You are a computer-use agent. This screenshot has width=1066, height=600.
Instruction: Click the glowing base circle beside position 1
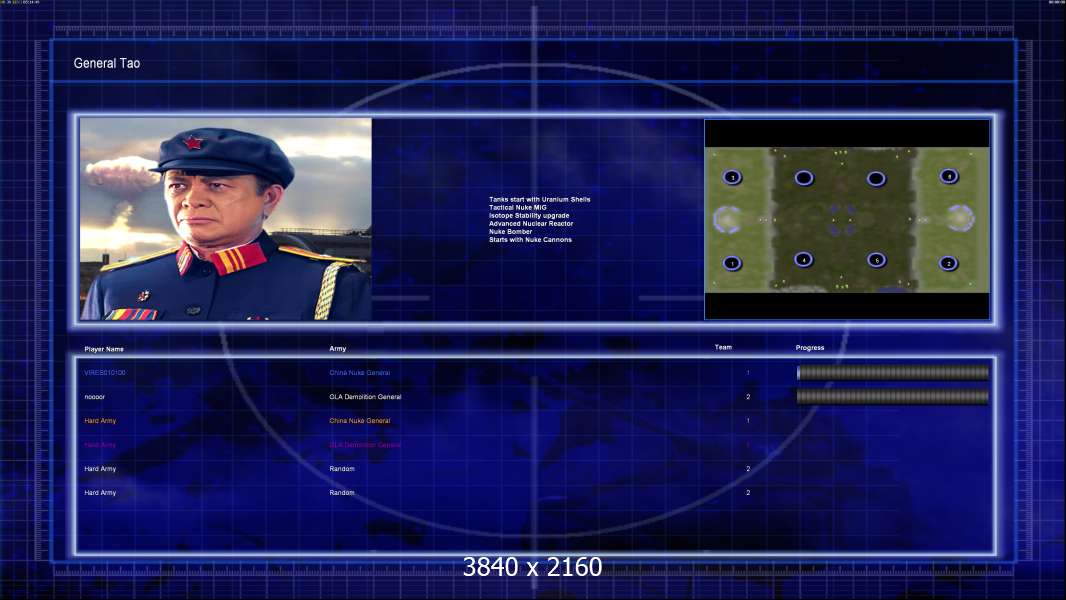tap(727, 219)
